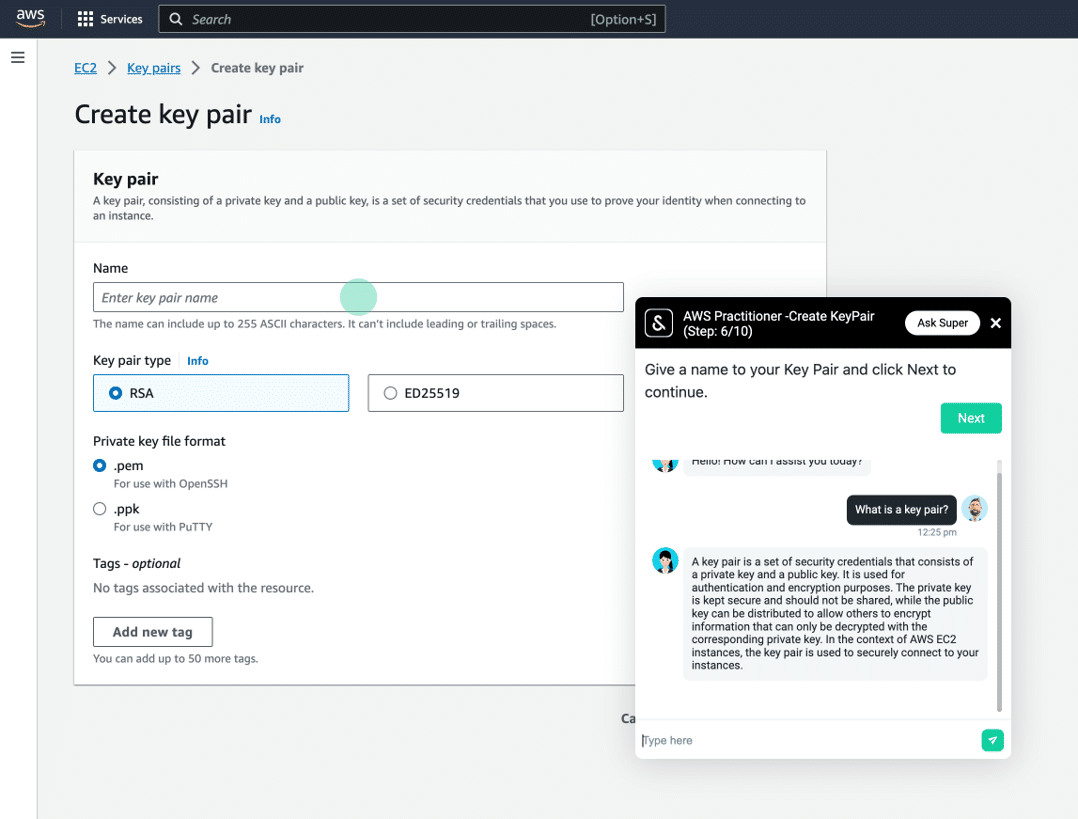This screenshot has height=819, width=1078.
Task: Go to EC2 breadcrumb link
Action: tap(85, 68)
